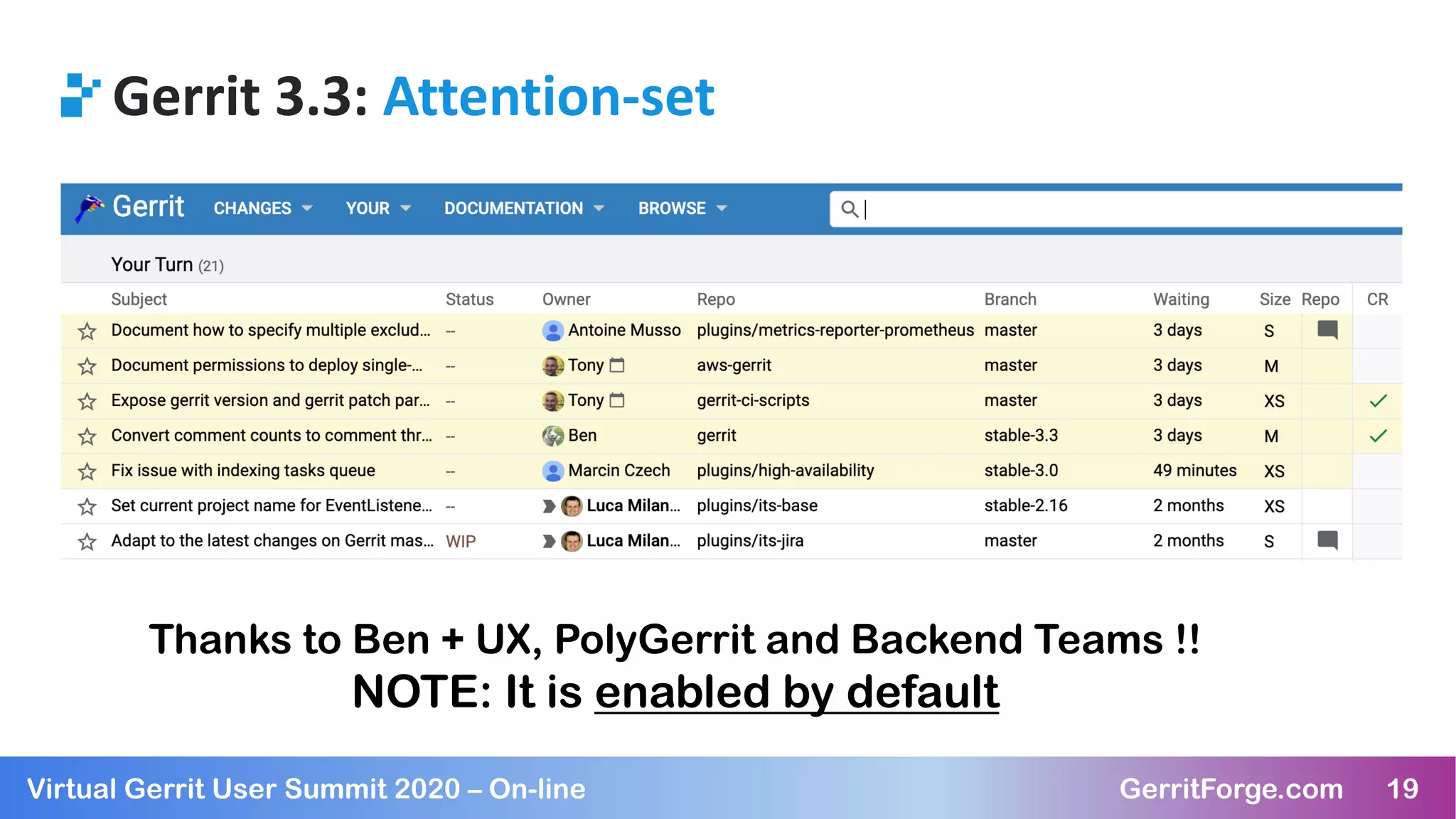Viewport: 1456px width, 819px height.
Task: Open the gerrit-ci-scripts repo link
Action: (753, 400)
